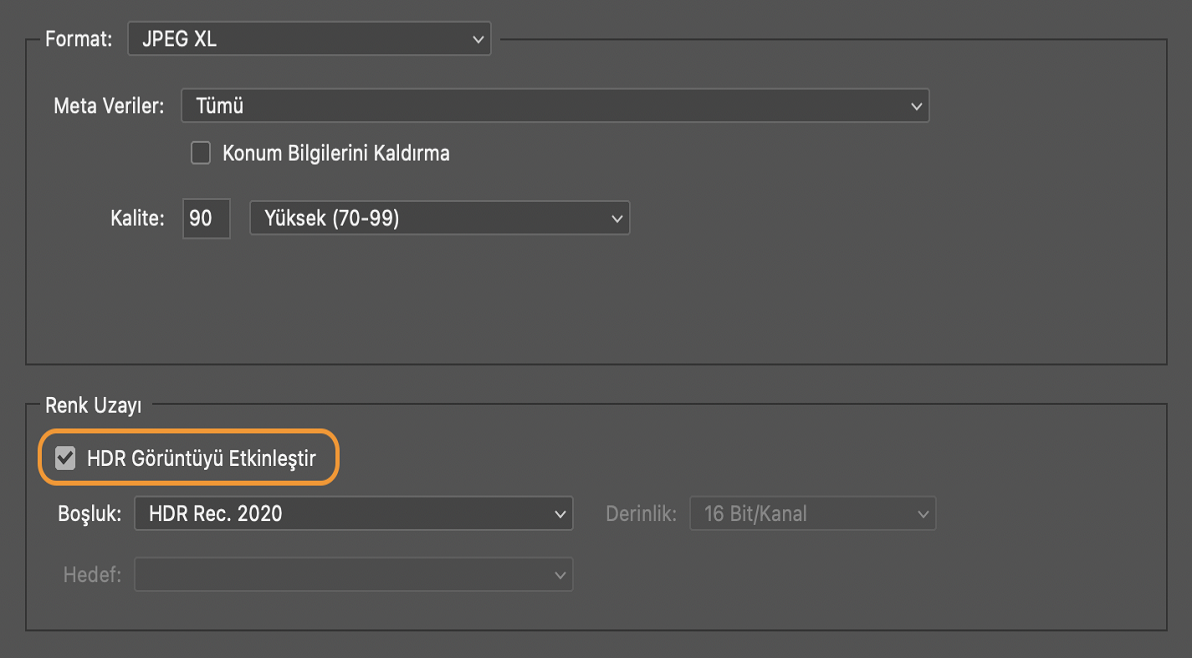
Task: Enable the Konum Bilgilerini Kaldırma checkbox
Action: coord(201,153)
